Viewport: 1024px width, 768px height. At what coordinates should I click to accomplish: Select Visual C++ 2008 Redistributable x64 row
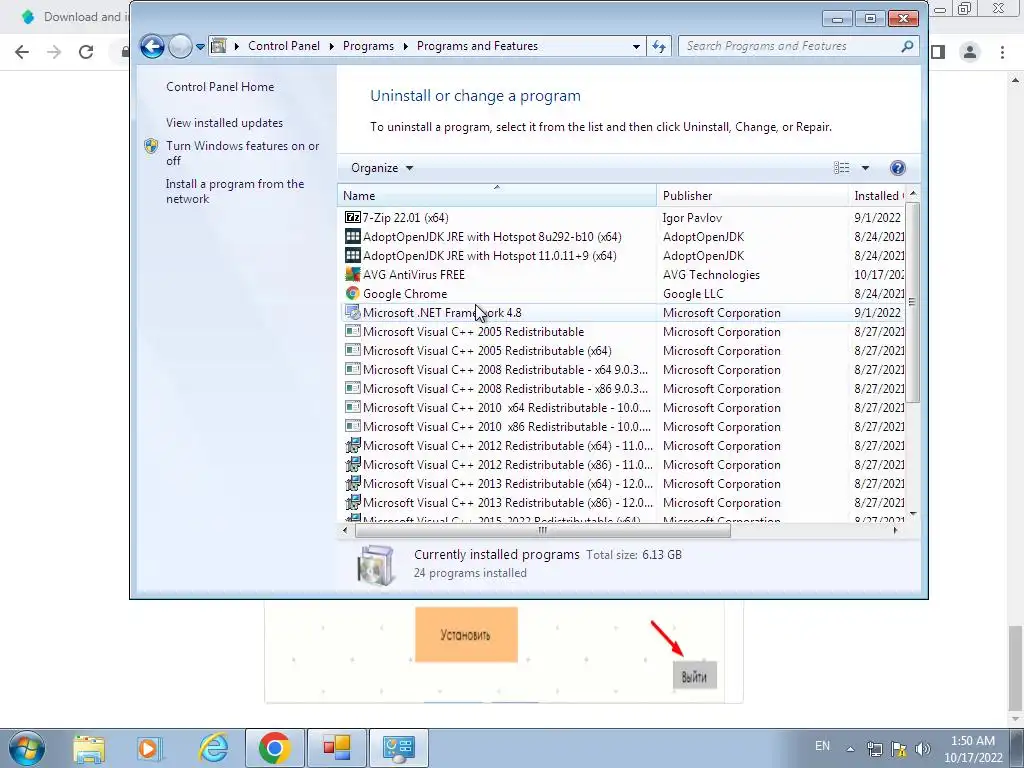[624, 370]
